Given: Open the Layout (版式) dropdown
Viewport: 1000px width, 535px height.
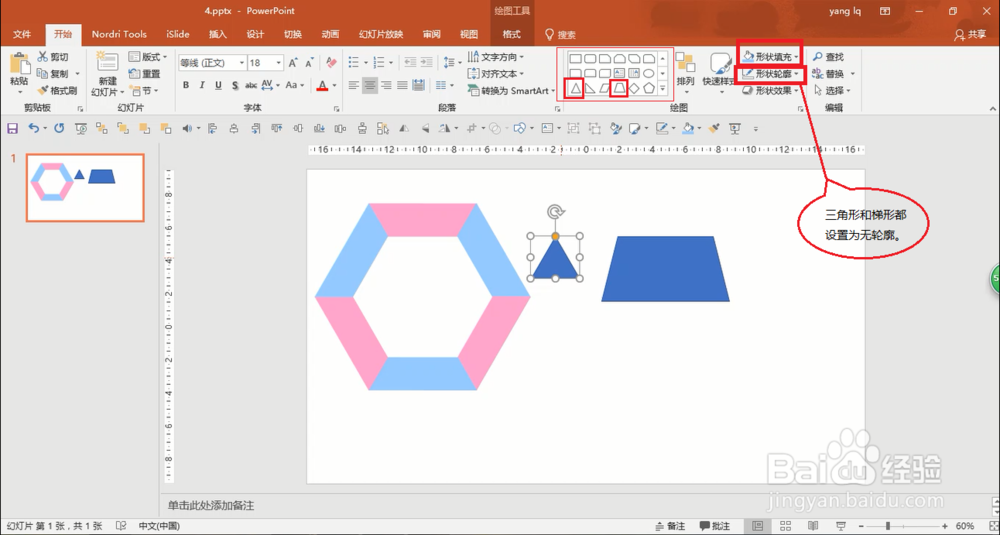Looking at the screenshot, I should point(147,57).
